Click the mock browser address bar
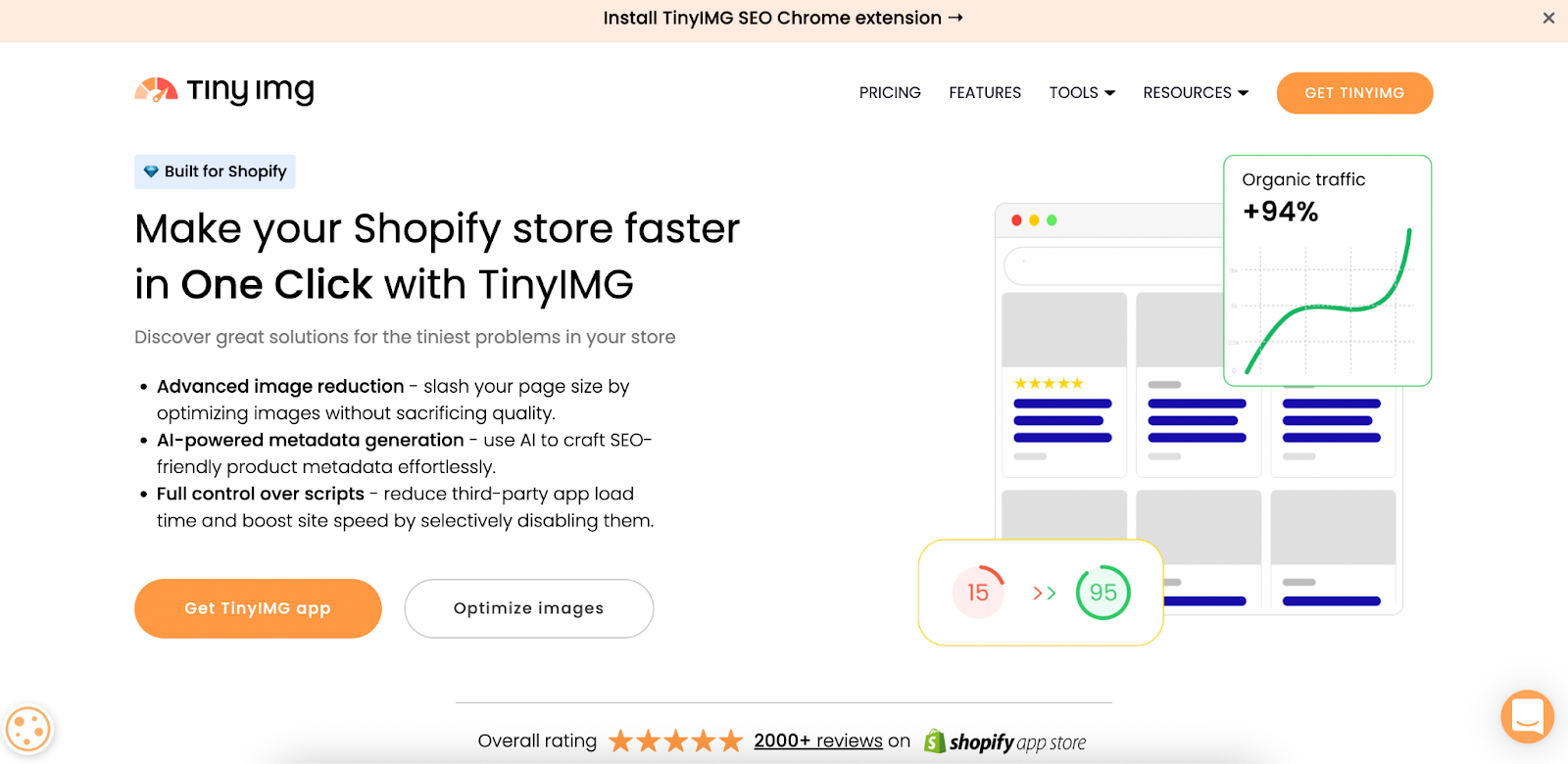The image size is (1568, 764). (1114, 265)
